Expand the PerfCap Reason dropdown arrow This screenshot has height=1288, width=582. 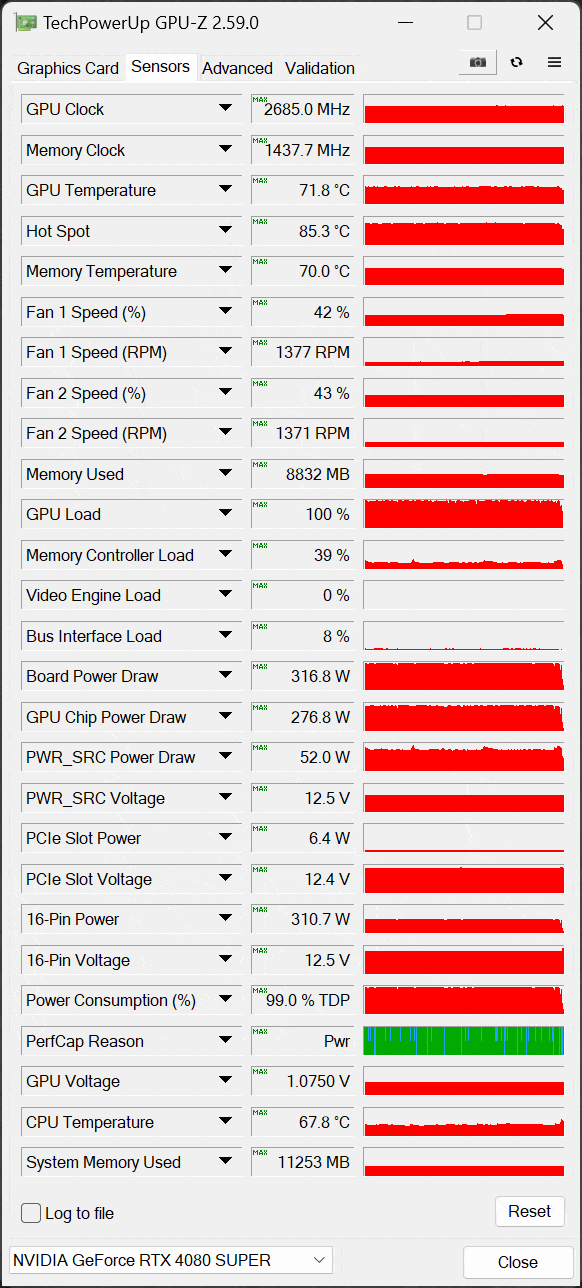tap(225, 1041)
